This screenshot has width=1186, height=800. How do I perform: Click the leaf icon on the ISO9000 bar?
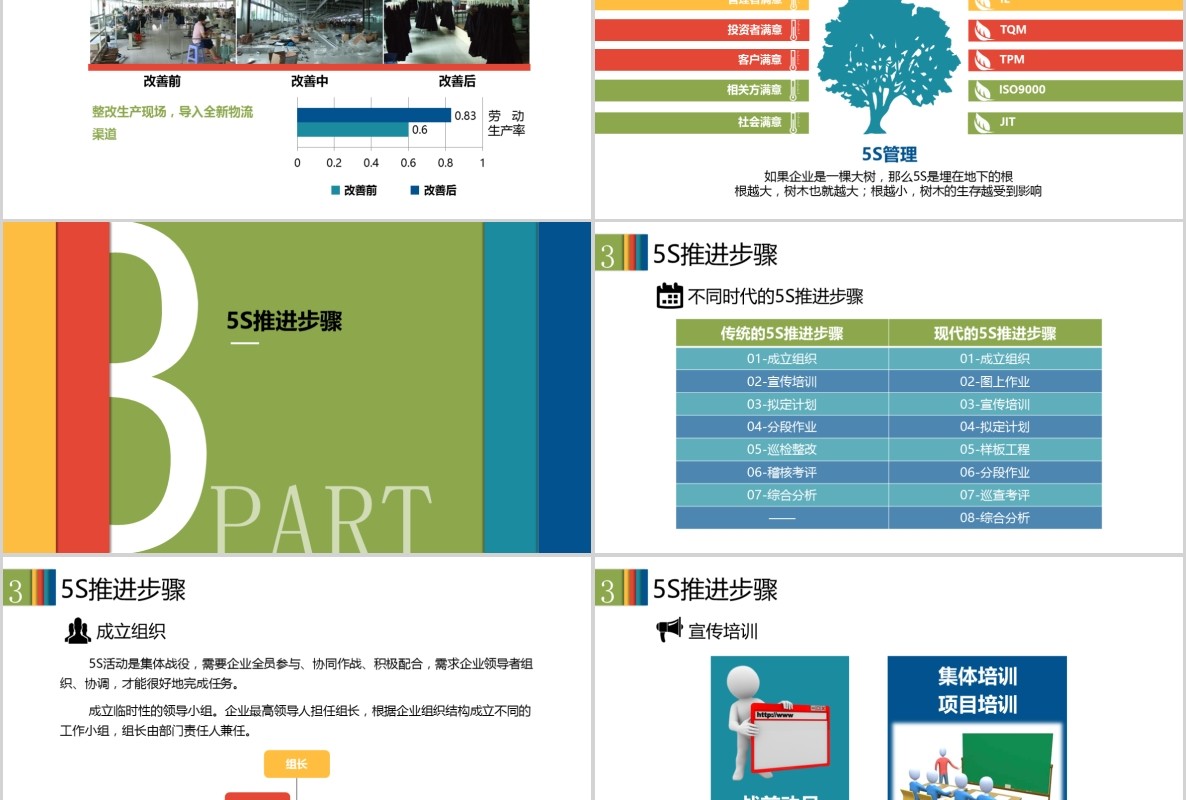point(983,91)
